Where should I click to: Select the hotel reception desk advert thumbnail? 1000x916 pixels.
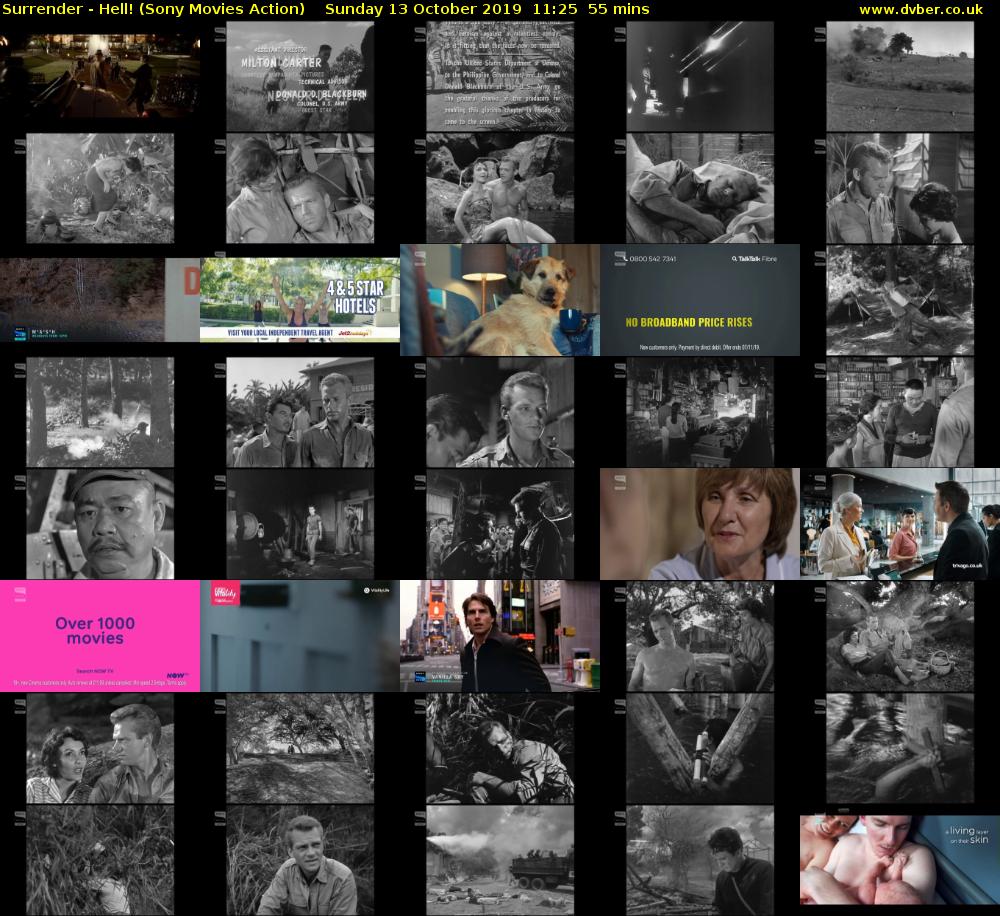coord(900,524)
